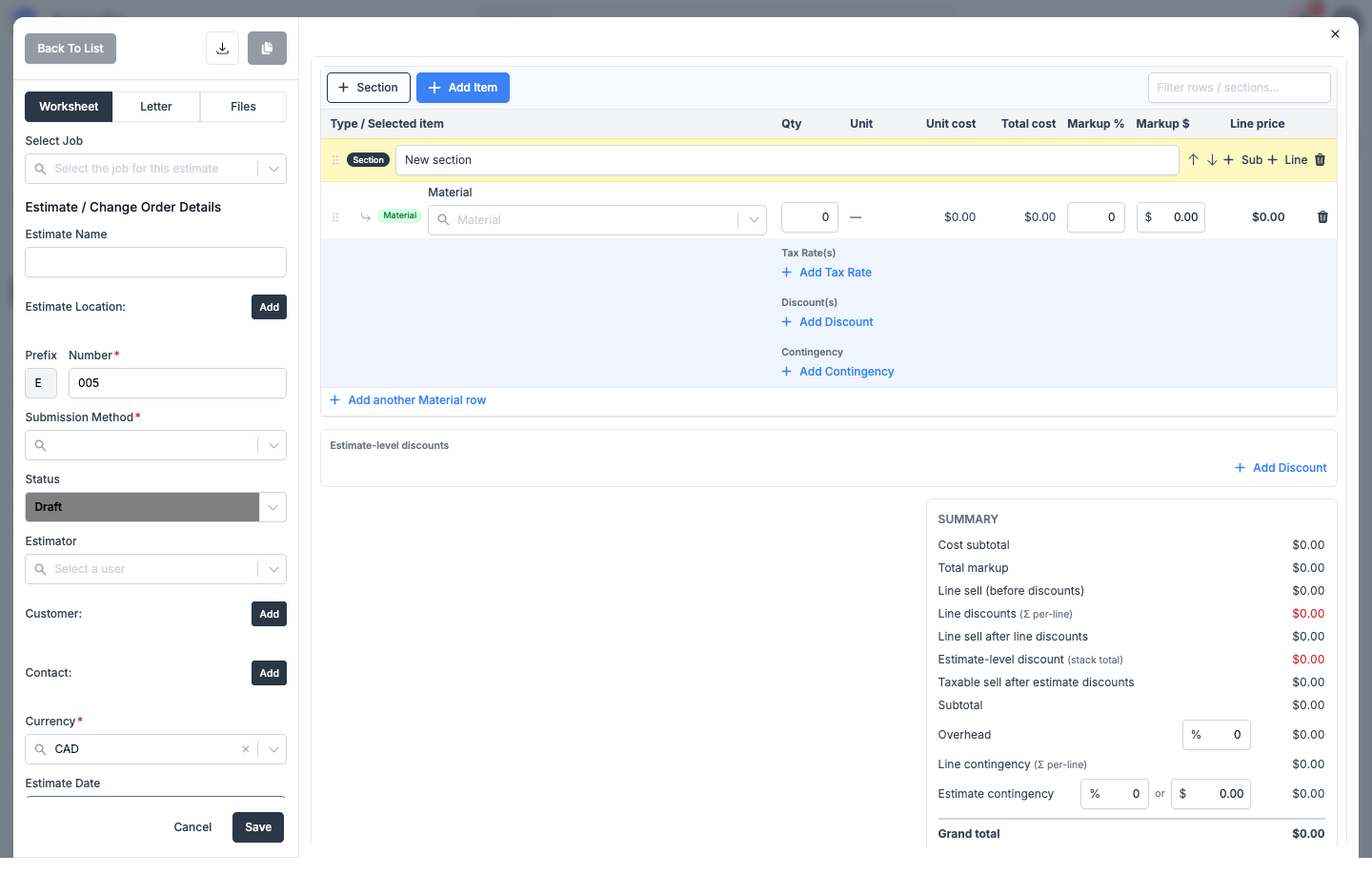
Task: Grab the section drag handle
Action: [x=334, y=160]
